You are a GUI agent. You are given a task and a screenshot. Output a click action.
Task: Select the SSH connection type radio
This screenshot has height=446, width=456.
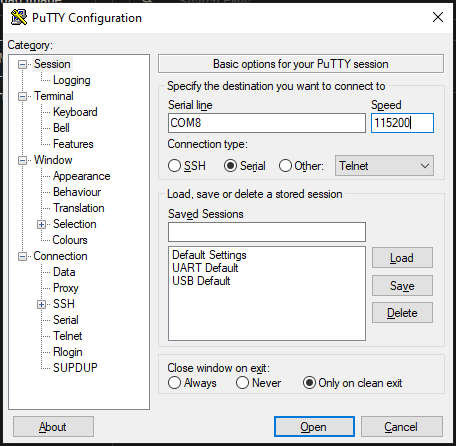coord(174,166)
